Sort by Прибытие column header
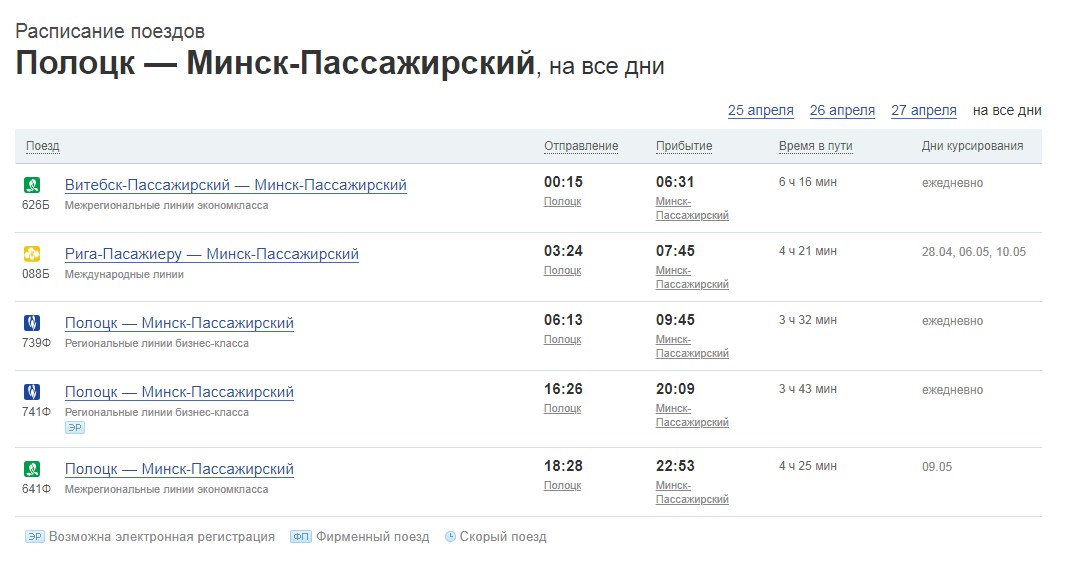This screenshot has width=1072, height=562. pos(684,146)
